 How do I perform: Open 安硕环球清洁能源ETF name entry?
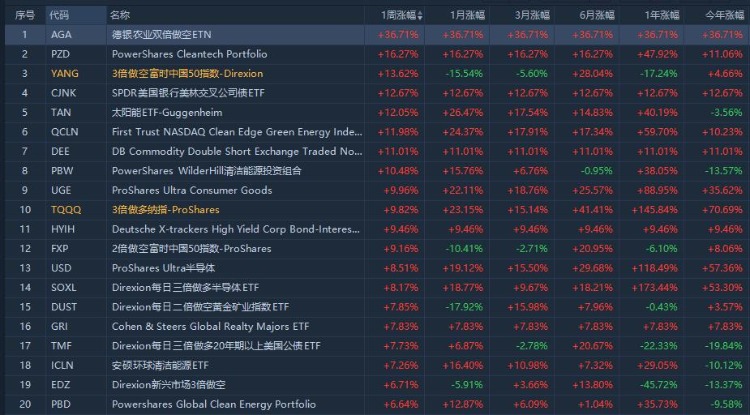click(x=160, y=365)
